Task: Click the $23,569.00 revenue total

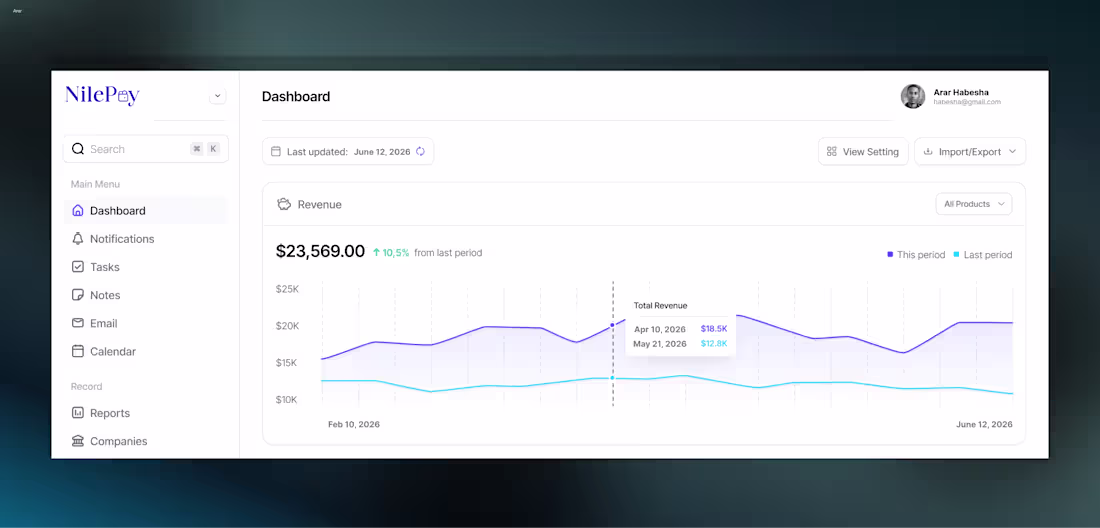Action: click(x=321, y=252)
